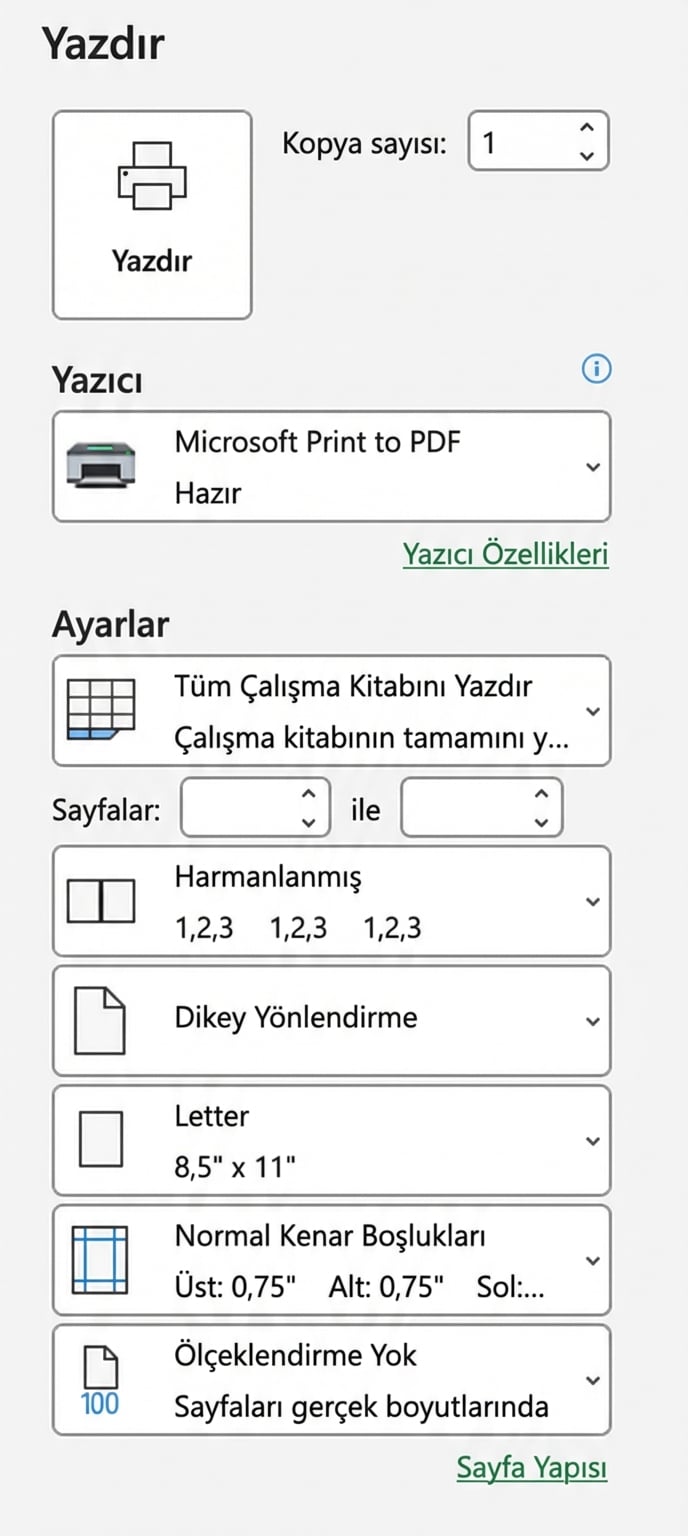Open the printer selection dropdown
The image size is (688, 1536).
[x=592, y=465]
